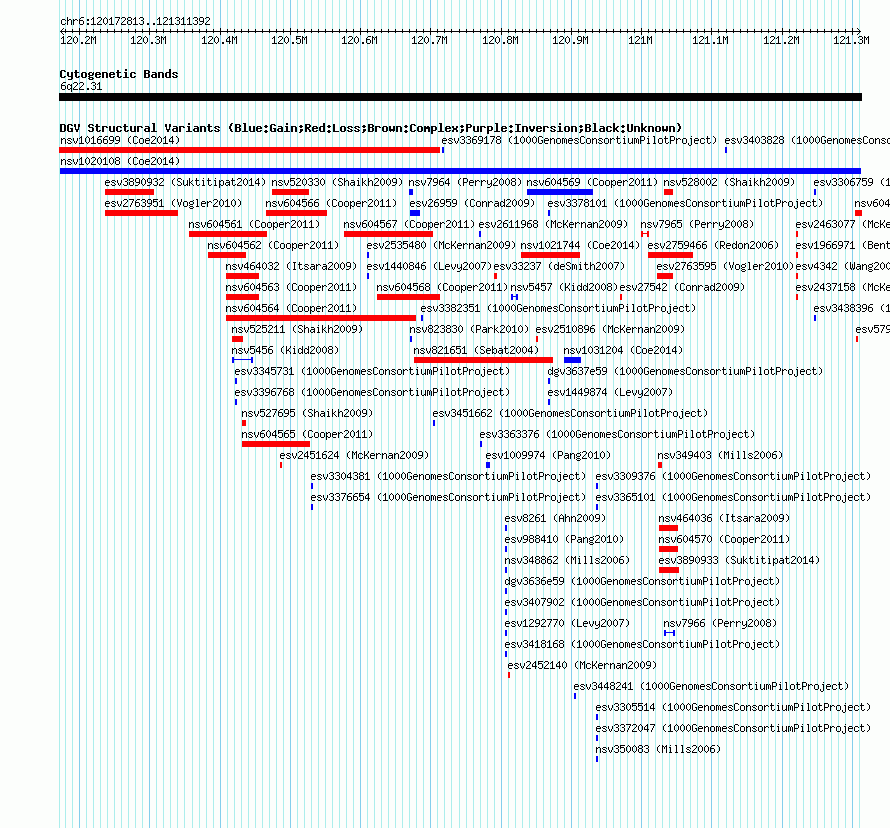Click nsv604570 (Cooper2011) label
The width and height of the screenshot is (890, 828).
click(x=724, y=539)
